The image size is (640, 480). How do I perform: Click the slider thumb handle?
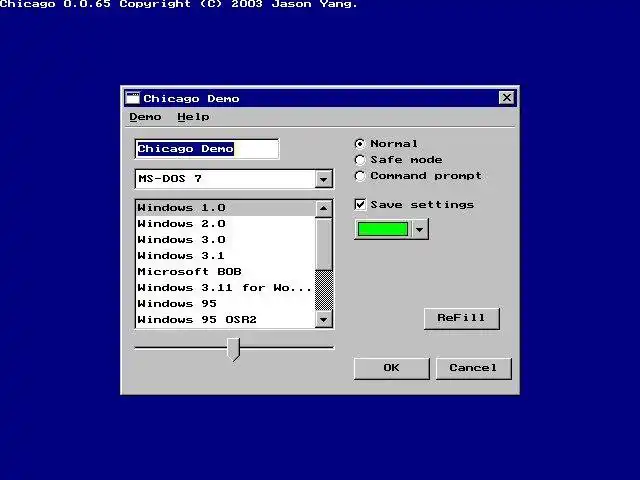(233, 349)
